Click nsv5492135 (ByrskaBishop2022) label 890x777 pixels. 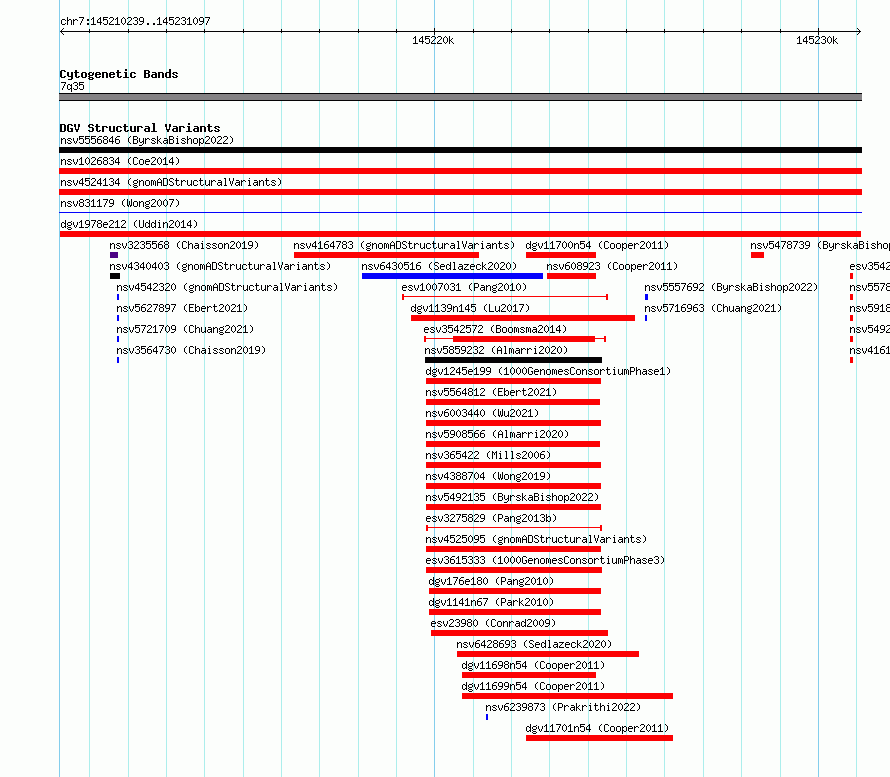click(512, 497)
